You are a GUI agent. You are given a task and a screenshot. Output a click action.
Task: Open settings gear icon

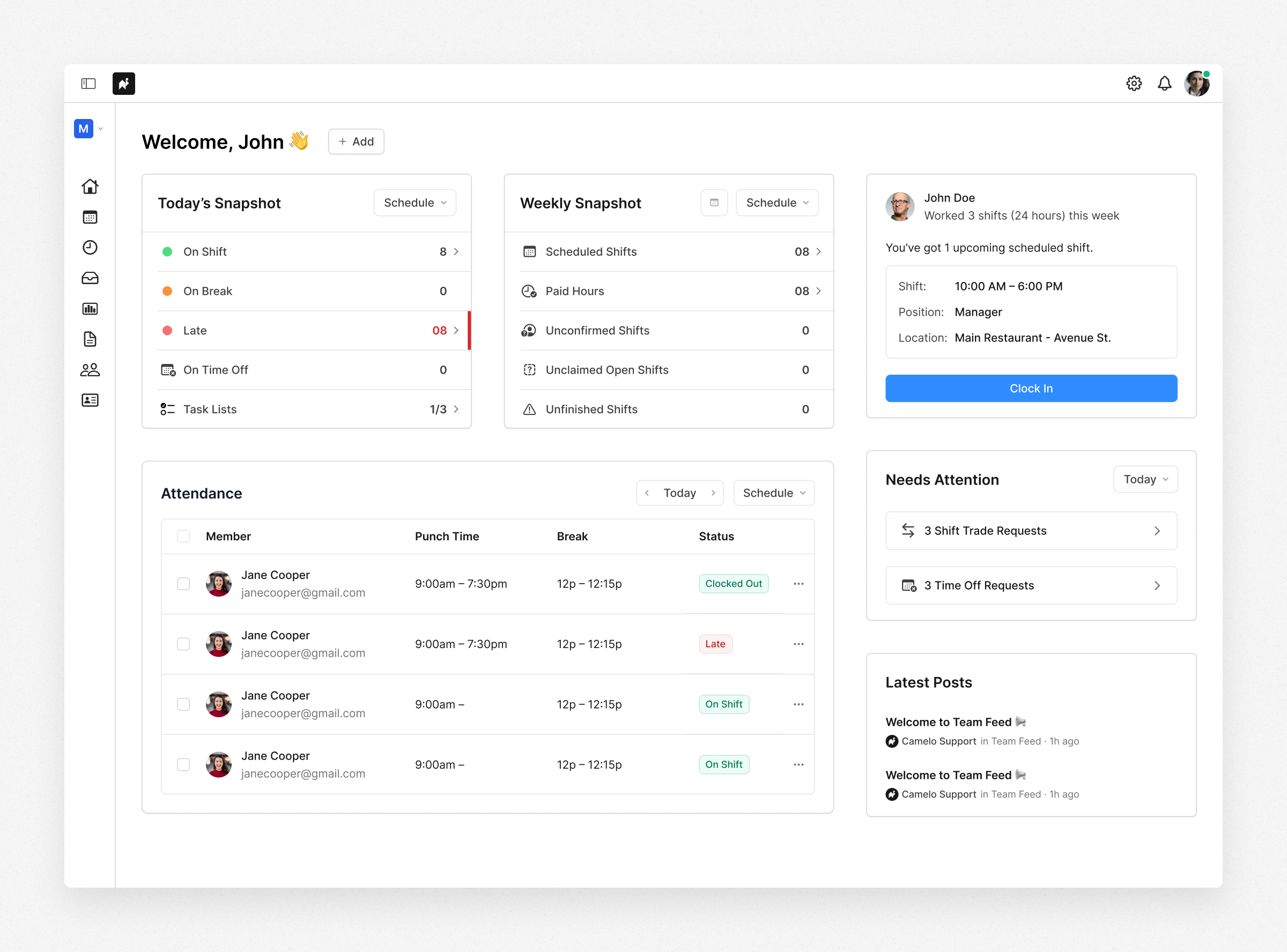1134,84
